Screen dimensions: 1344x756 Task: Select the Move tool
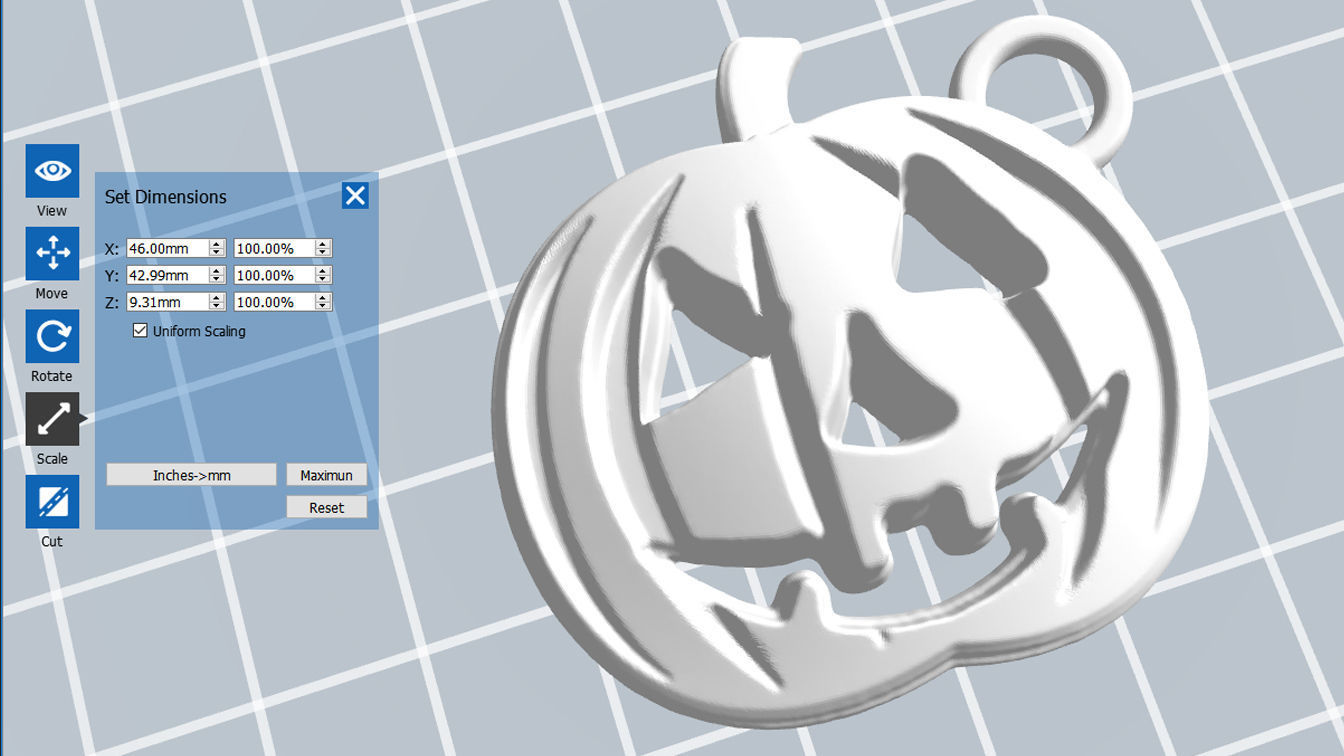tap(51, 254)
